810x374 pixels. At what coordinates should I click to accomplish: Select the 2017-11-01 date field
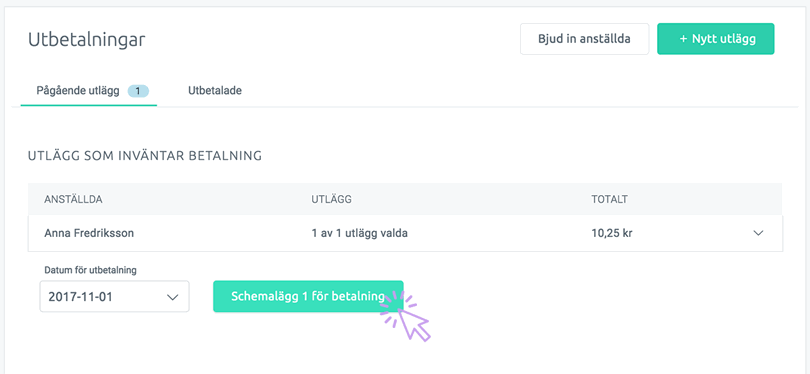point(115,297)
